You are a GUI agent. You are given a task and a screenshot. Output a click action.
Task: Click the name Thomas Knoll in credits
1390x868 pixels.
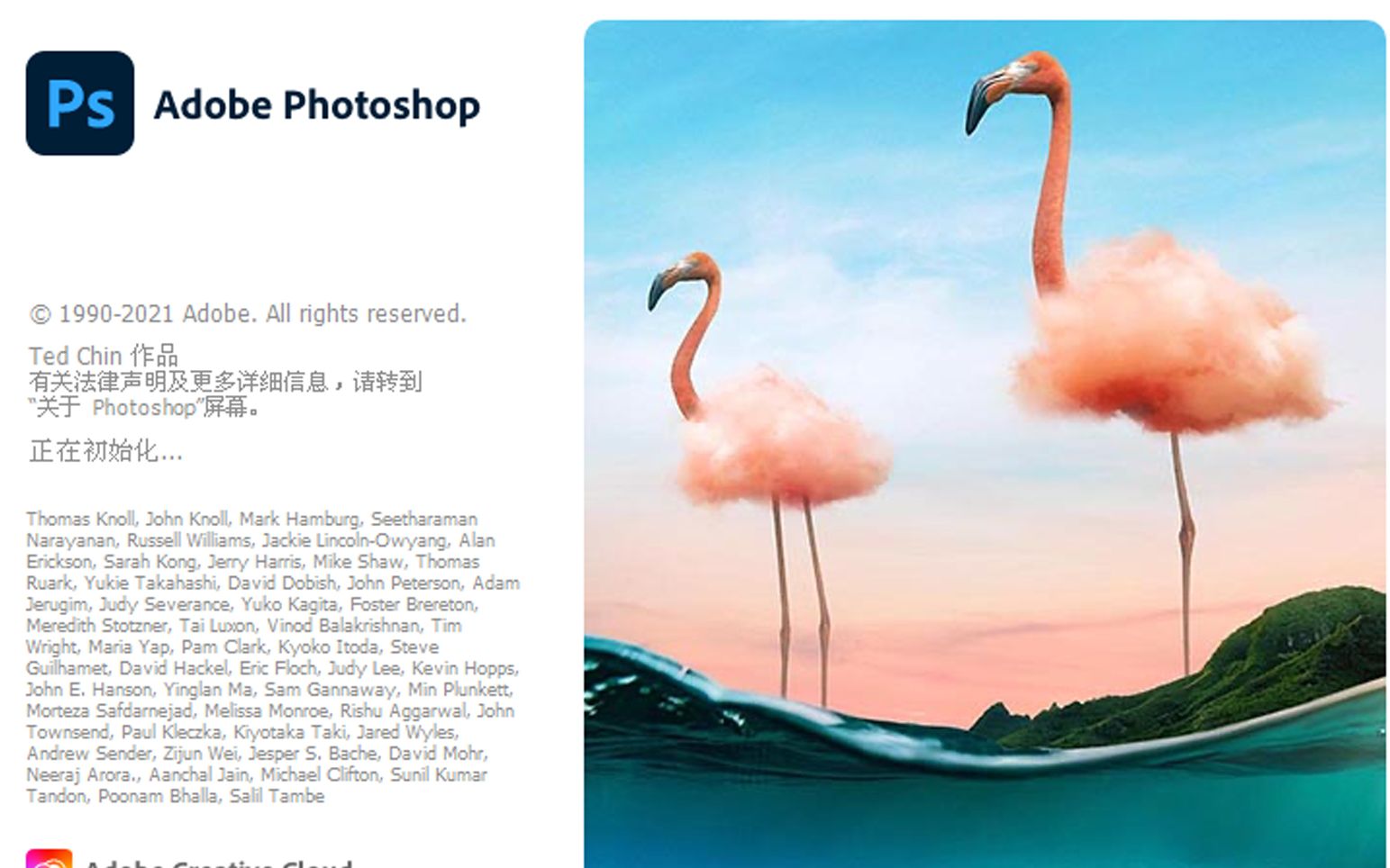click(x=81, y=519)
